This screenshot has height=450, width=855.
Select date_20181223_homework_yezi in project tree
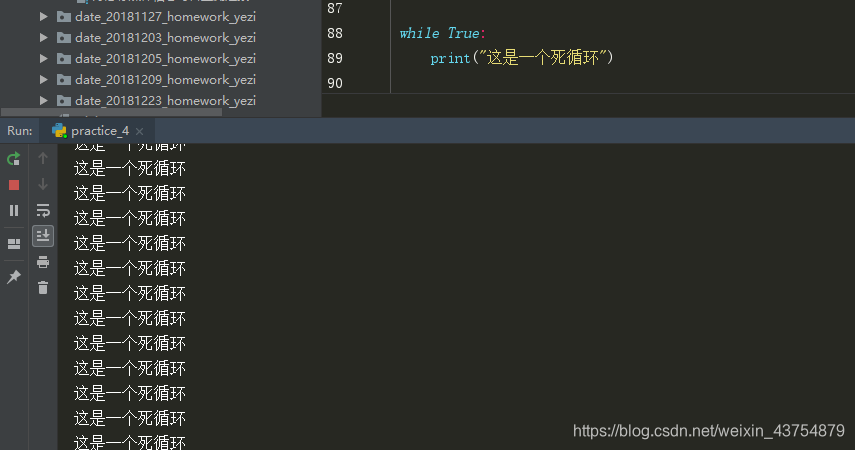click(165, 100)
